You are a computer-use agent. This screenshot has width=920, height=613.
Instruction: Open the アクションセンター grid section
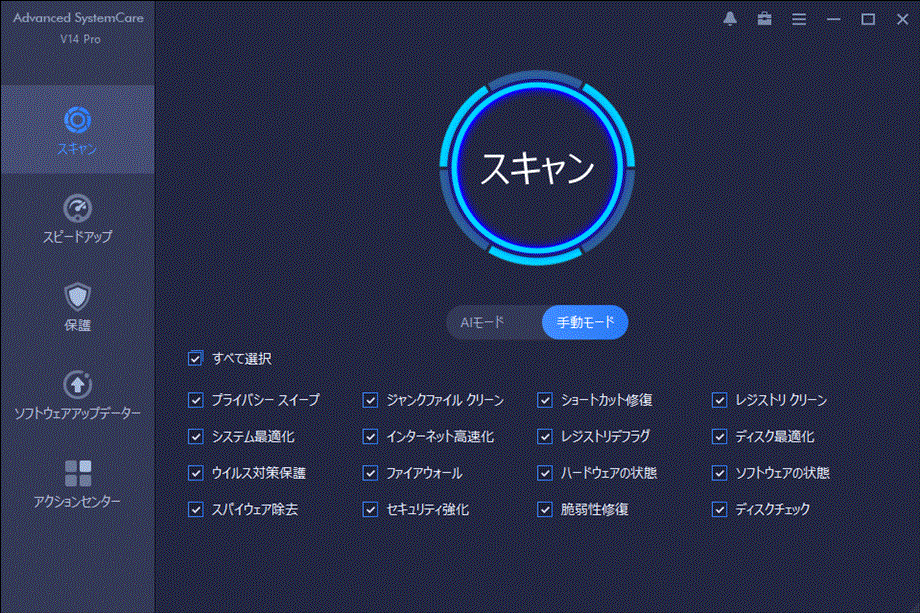coord(77,485)
